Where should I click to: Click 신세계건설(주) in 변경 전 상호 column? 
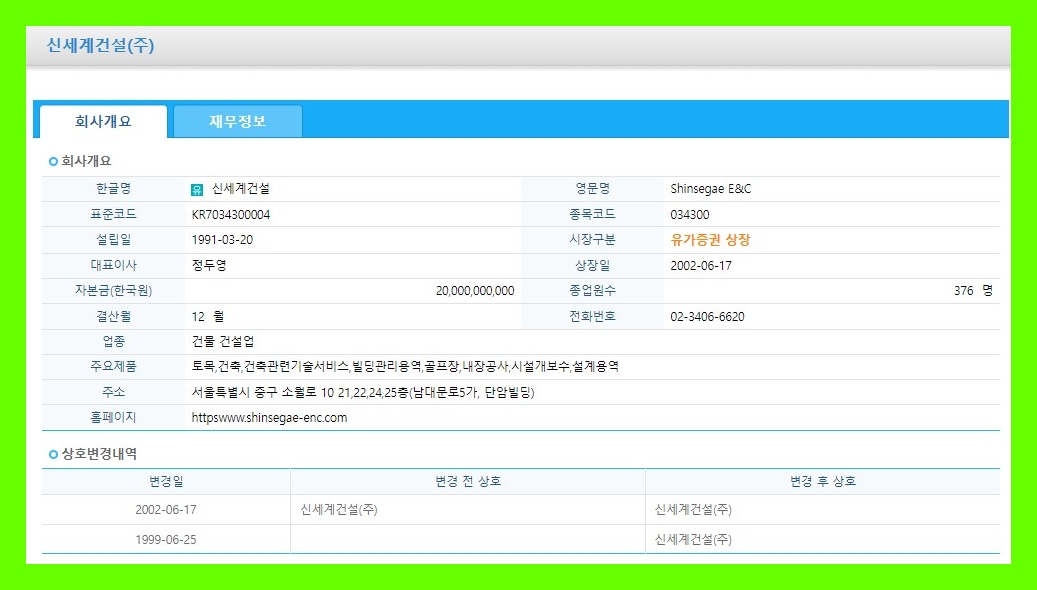339,509
